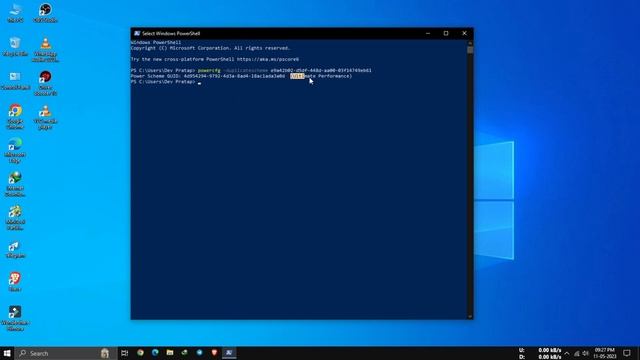Viewport: 640px width, 360px height.
Task: Open the Internet Download Manager desktop shortcut
Action: pyautogui.click(x=15, y=184)
